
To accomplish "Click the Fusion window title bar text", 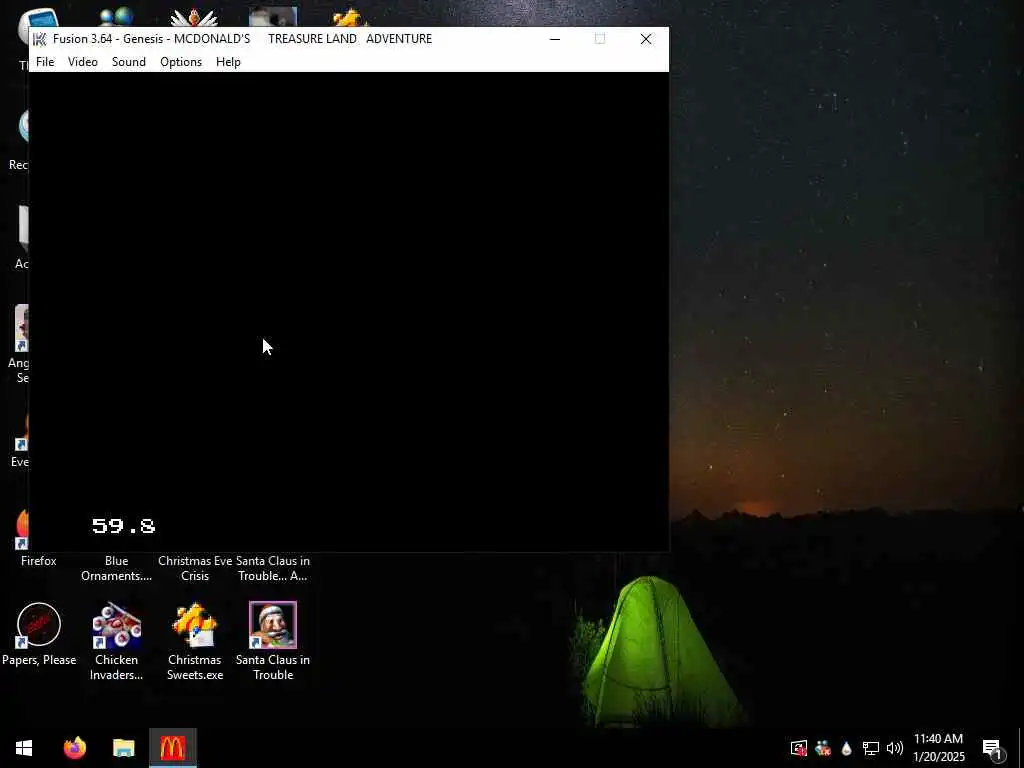I will click(242, 39).
